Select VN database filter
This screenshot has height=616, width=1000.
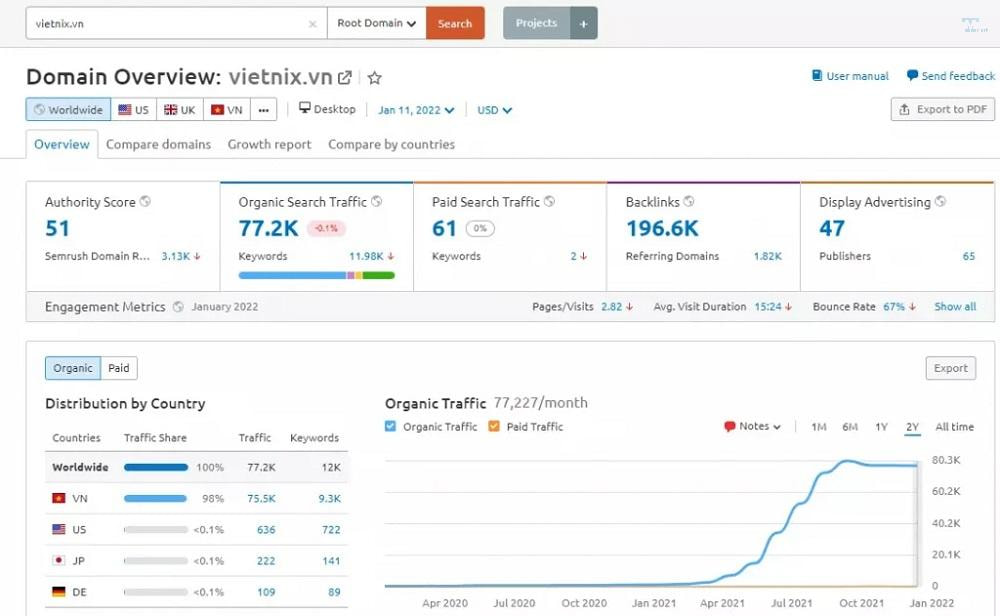(227, 110)
